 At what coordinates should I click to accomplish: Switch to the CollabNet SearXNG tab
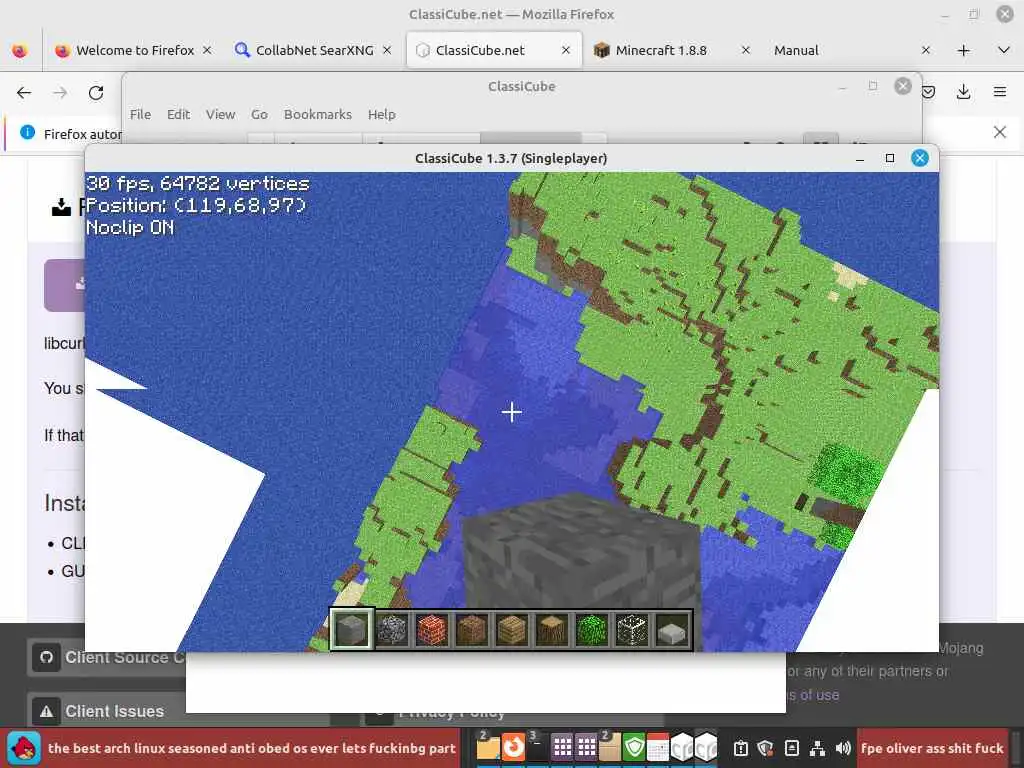tap(313, 50)
